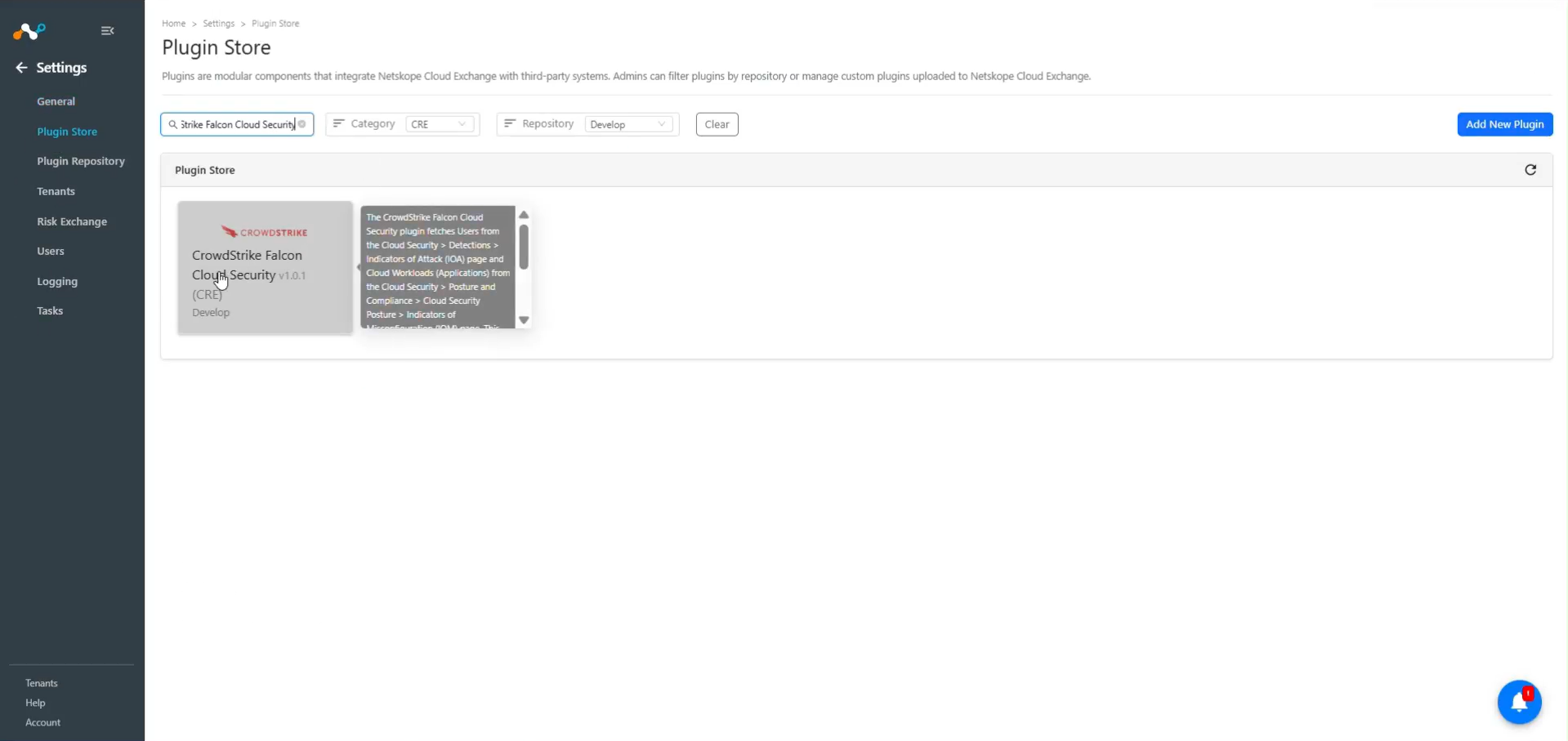Open the CrowdStrike Falcon Cloud Security plugin card
This screenshot has height=741, width=1568.
pyautogui.click(x=266, y=267)
